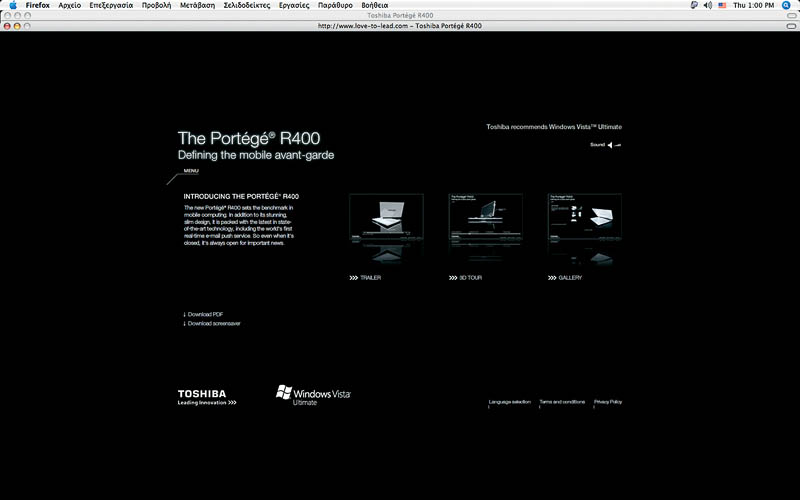Image resolution: width=800 pixels, height=500 pixels.
Task: Open the page MENU label
Action: 191,171
